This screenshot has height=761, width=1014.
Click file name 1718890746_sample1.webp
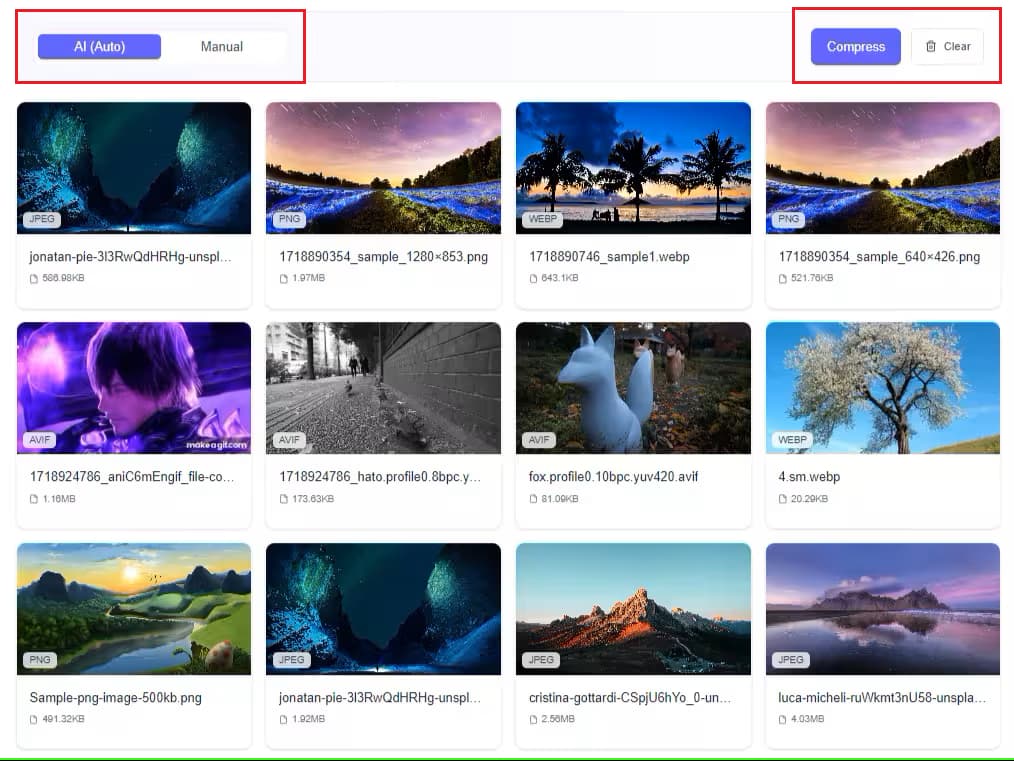[x=609, y=257]
